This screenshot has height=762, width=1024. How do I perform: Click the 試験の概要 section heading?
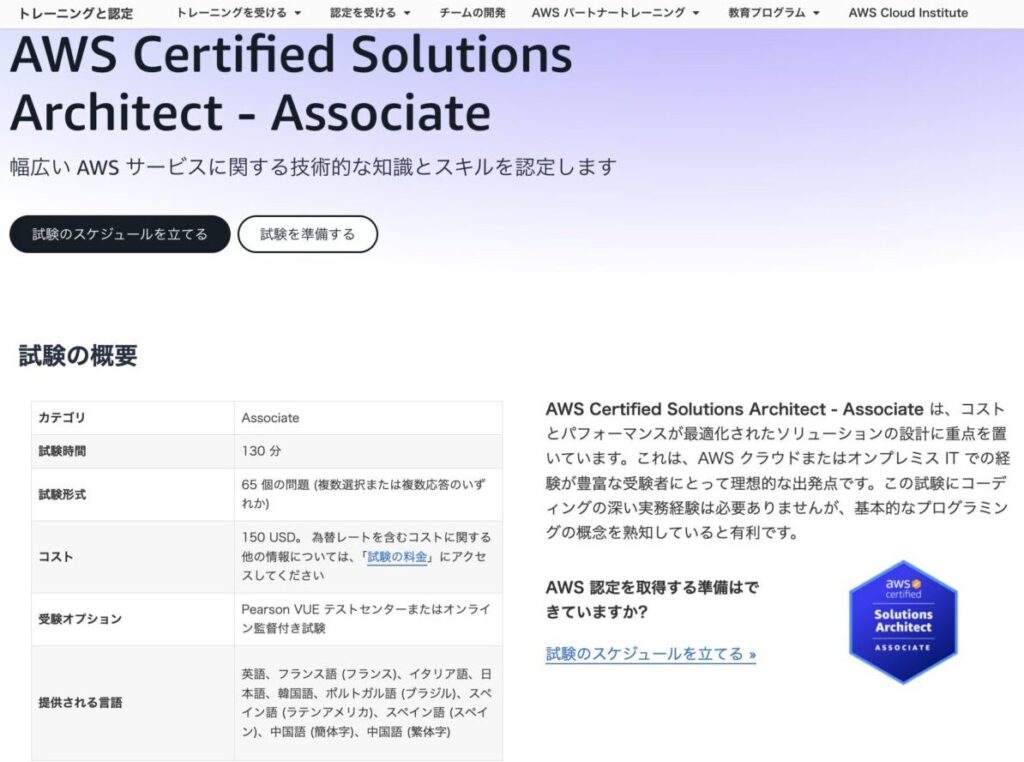(78, 356)
